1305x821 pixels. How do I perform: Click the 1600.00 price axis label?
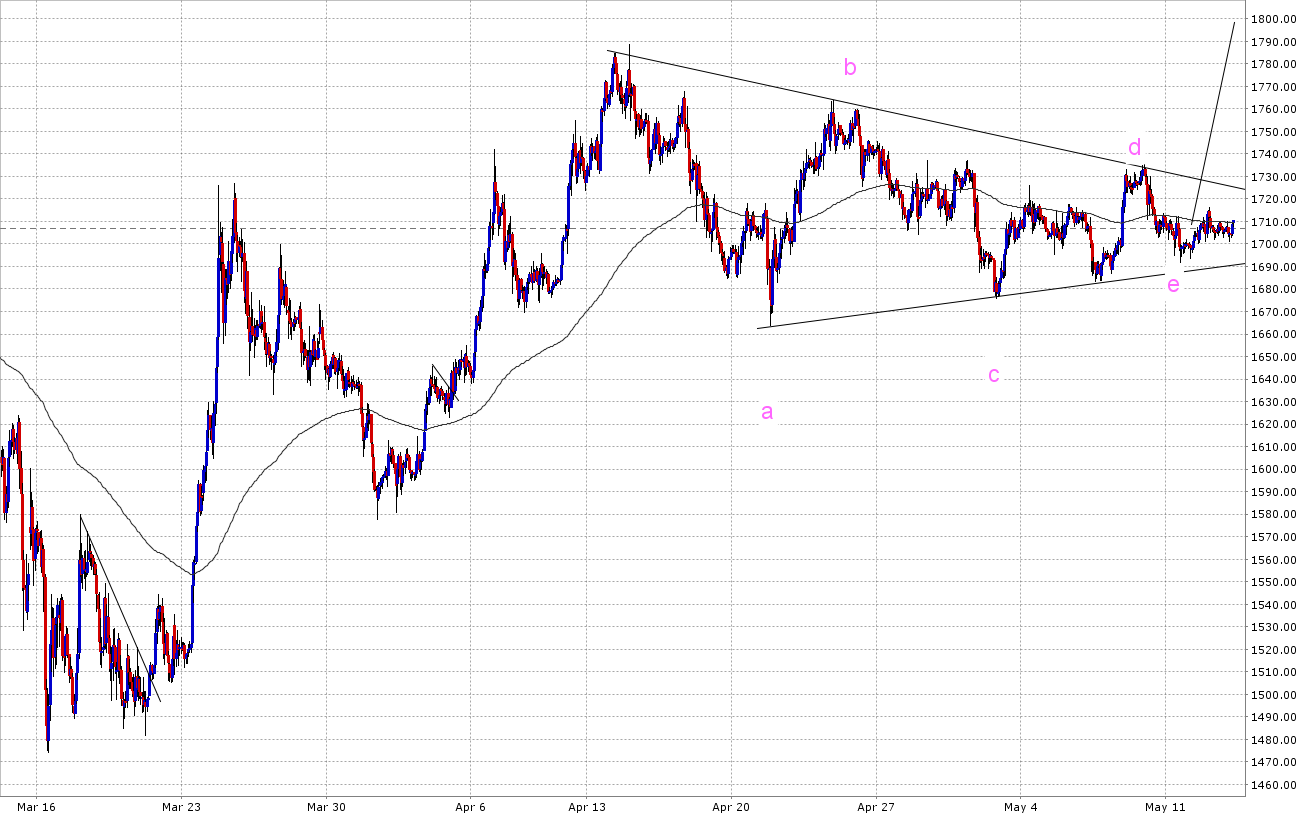coord(1276,470)
